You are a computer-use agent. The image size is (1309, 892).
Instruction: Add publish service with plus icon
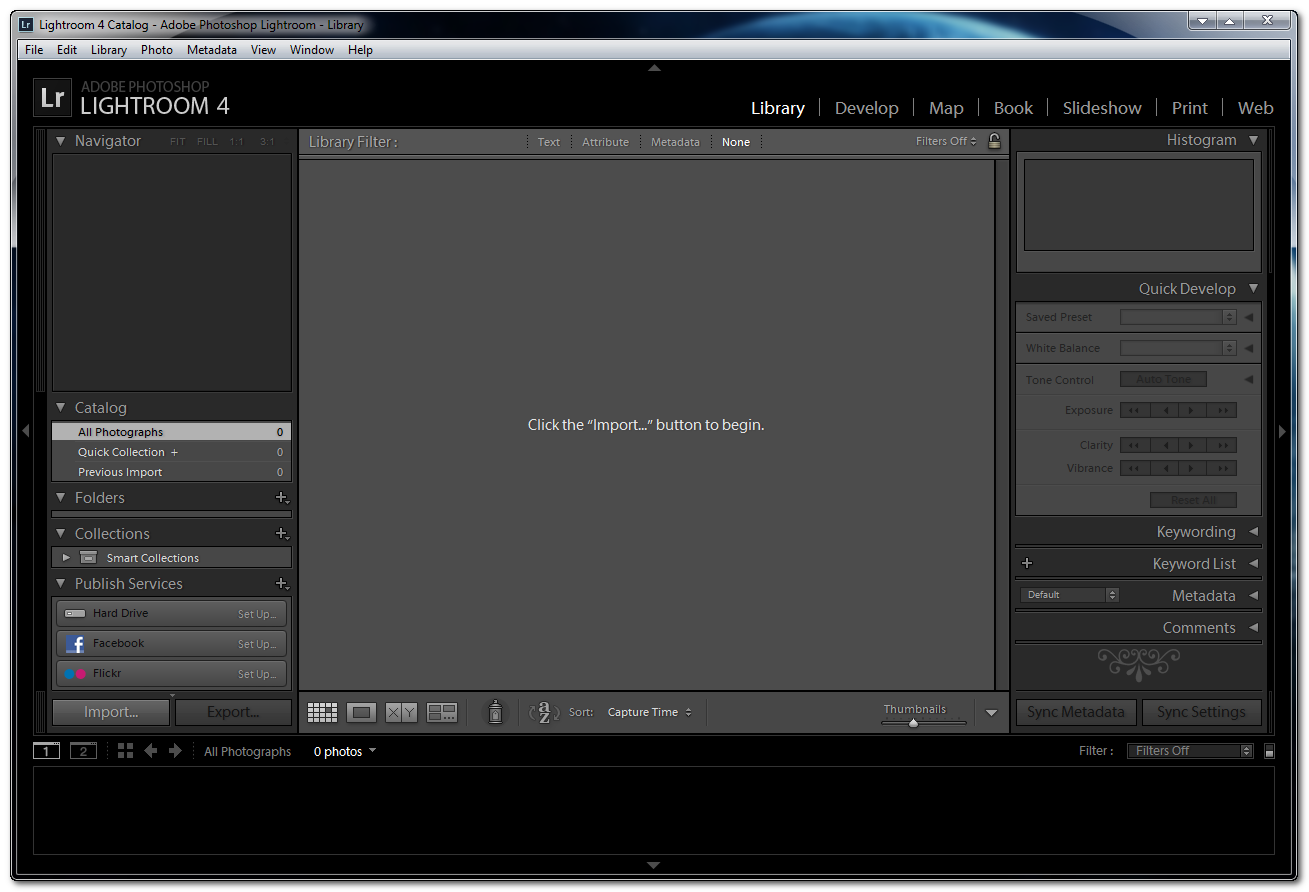(x=282, y=583)
